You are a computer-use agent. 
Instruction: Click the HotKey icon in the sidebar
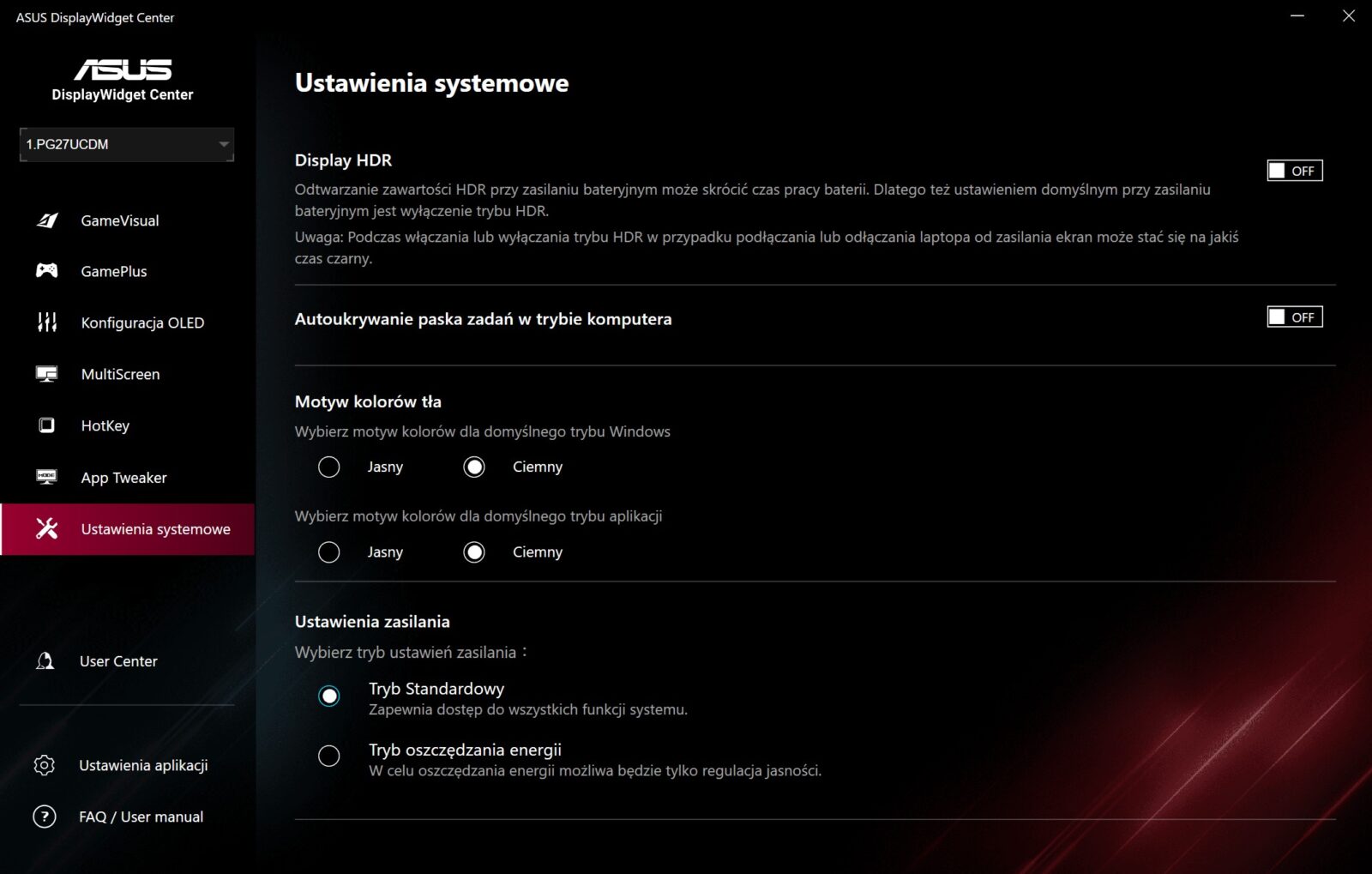tap(47, 425)
